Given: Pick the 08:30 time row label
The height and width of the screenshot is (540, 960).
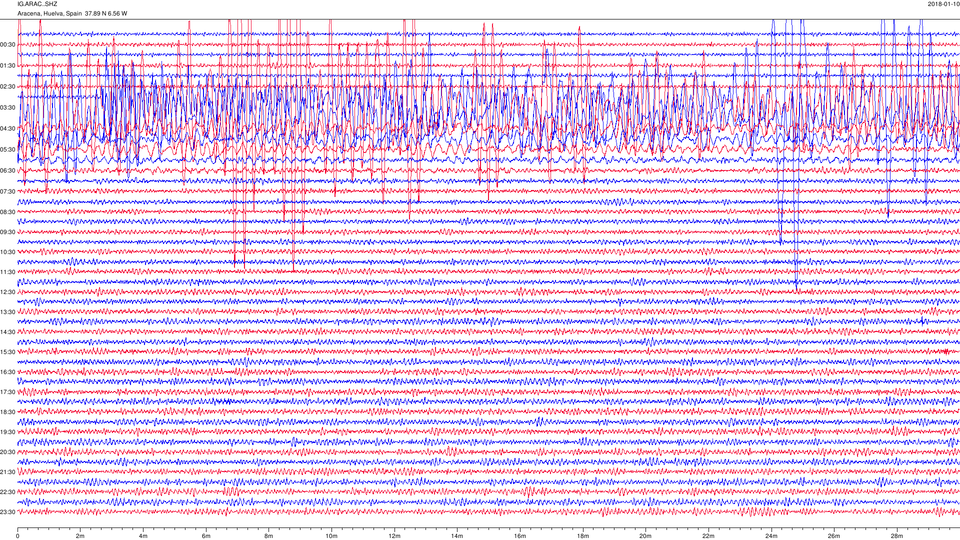Looking at the screenshot, I should pyautogui.click(x=7, y=212).
